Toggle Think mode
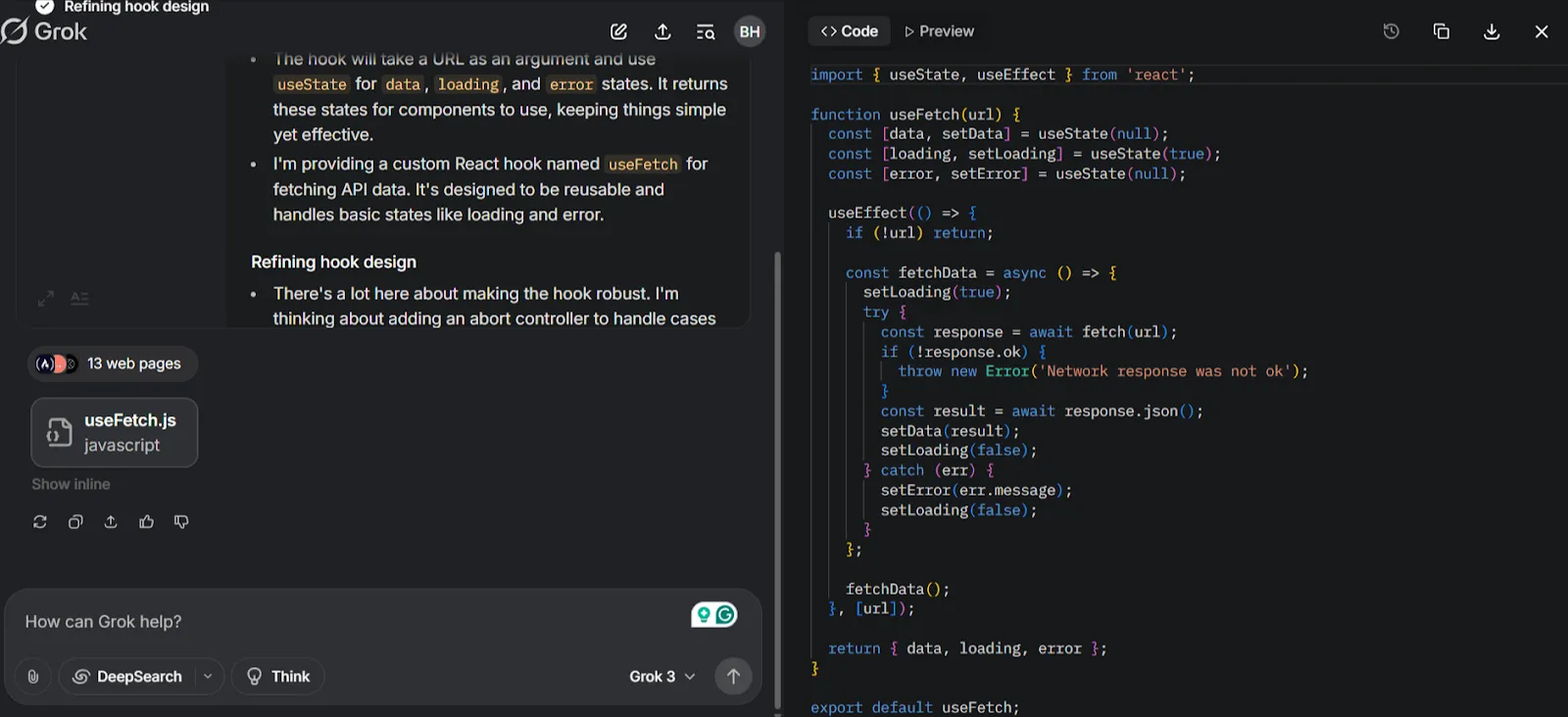This screenshot has width=1568, height=717. [x=278, y=676]
